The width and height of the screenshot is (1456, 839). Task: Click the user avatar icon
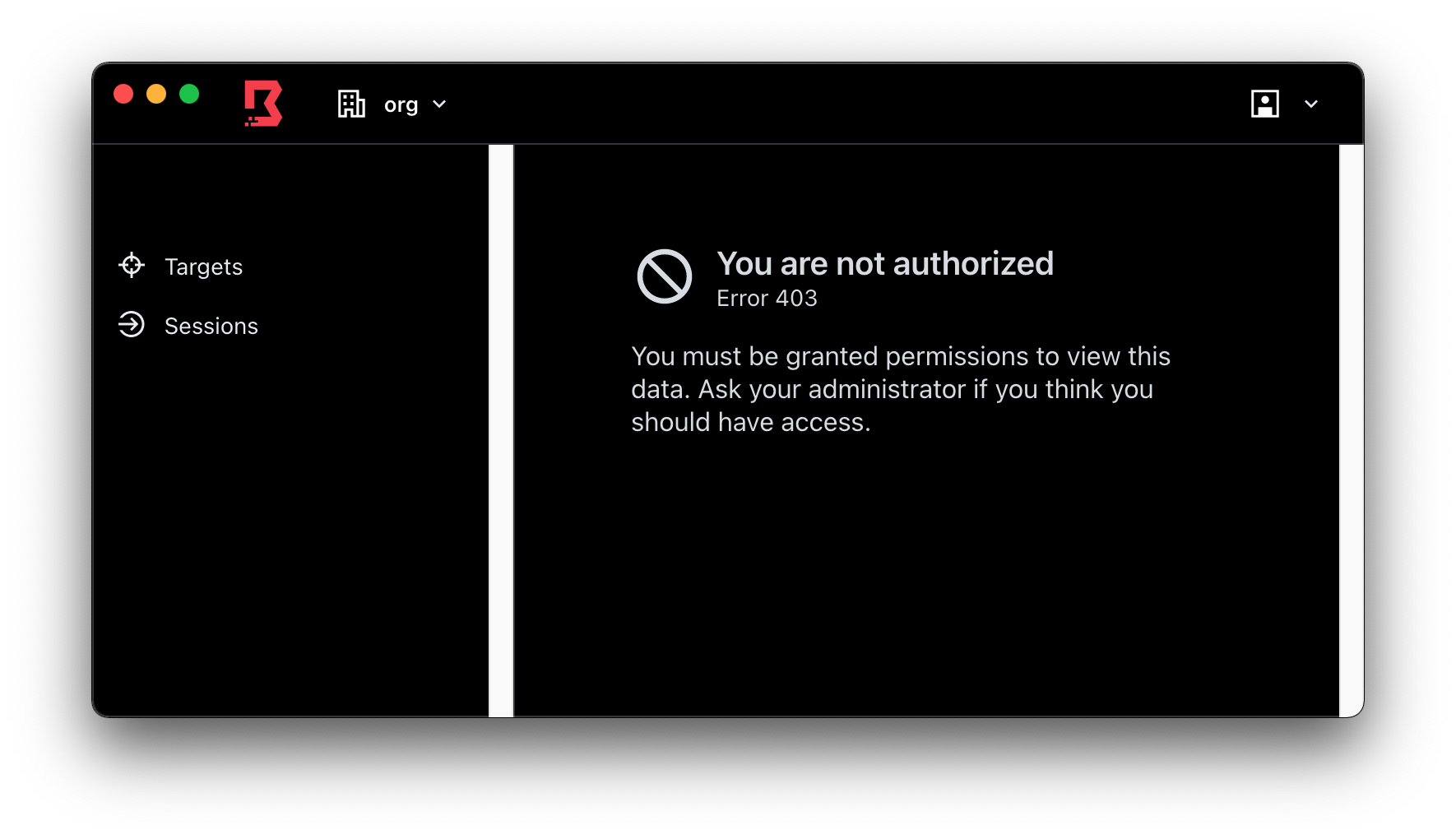coord(1265,104)
